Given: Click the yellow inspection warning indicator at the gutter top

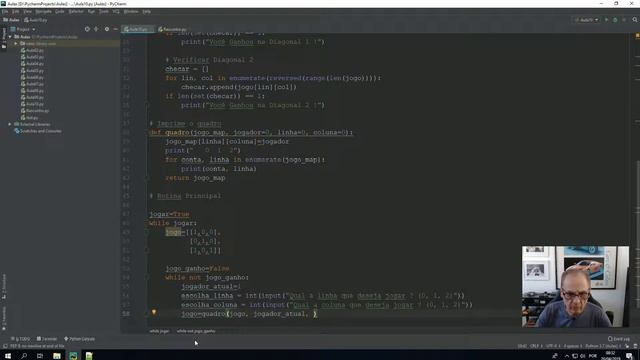Looking at the screenshot, I should pos(637,36).
